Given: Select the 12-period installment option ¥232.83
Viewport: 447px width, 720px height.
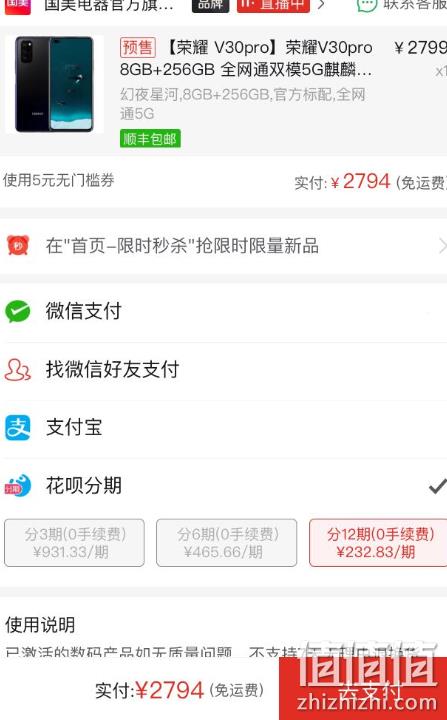Looking at the screenshot, I should [x=378, y=543].
